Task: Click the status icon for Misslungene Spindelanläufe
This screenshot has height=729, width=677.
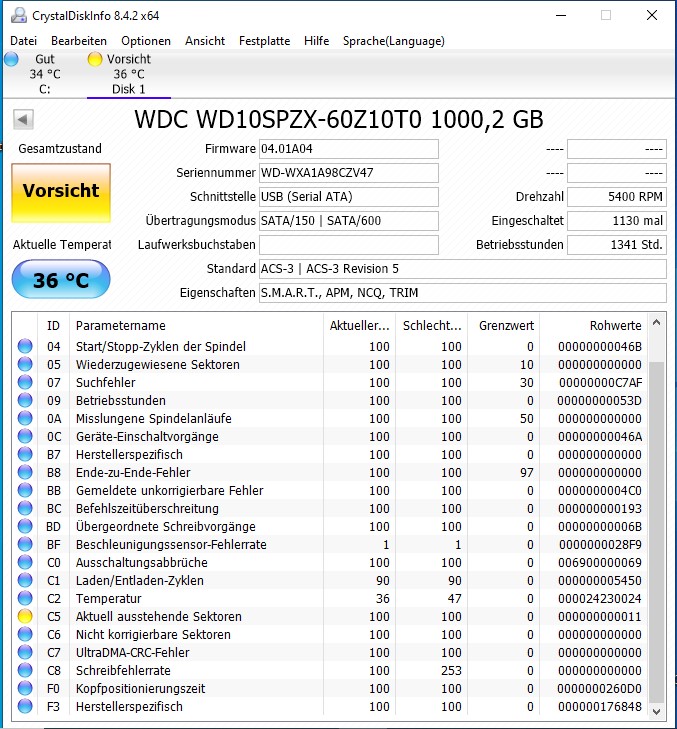Action: [25, 418]
